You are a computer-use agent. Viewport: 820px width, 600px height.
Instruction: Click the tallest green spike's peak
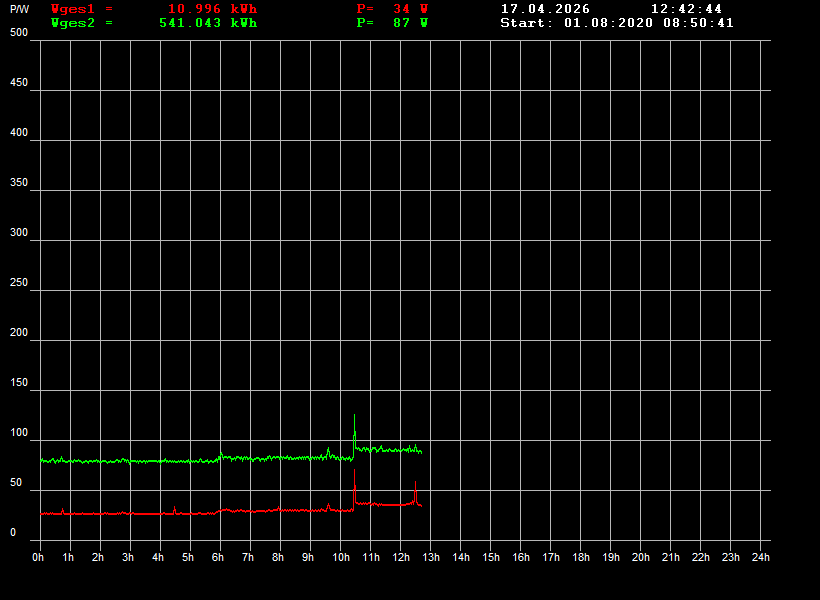coord(354,415)
